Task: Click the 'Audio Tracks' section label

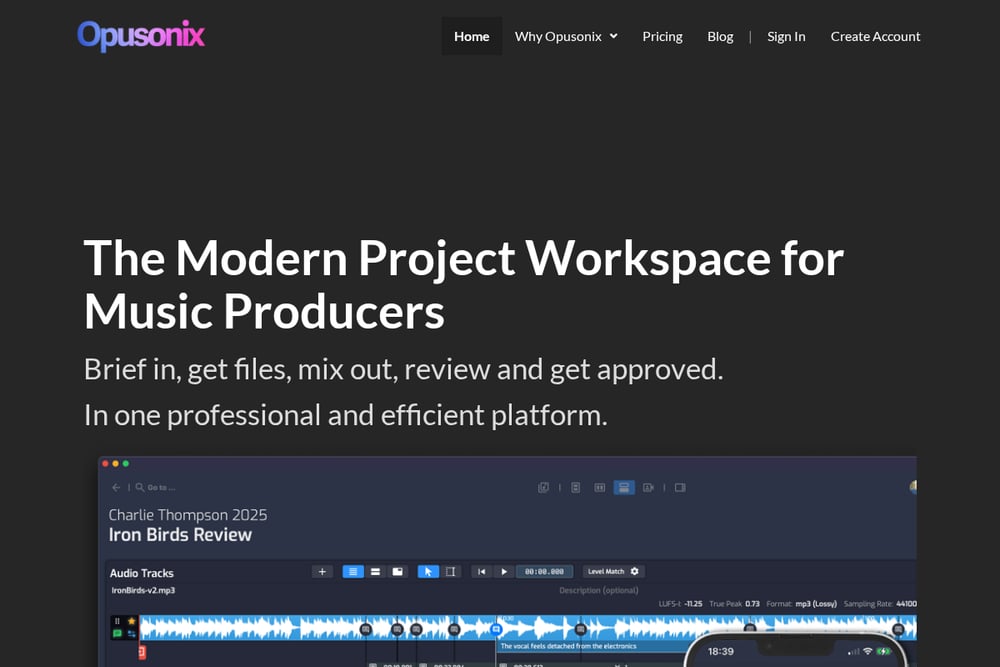Action: point(142,573)
